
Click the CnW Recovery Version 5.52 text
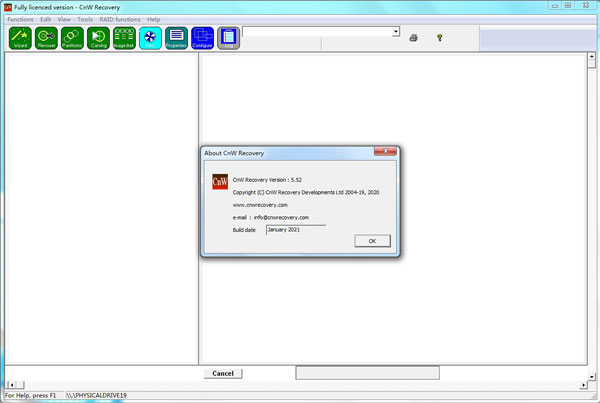[267, 180]
